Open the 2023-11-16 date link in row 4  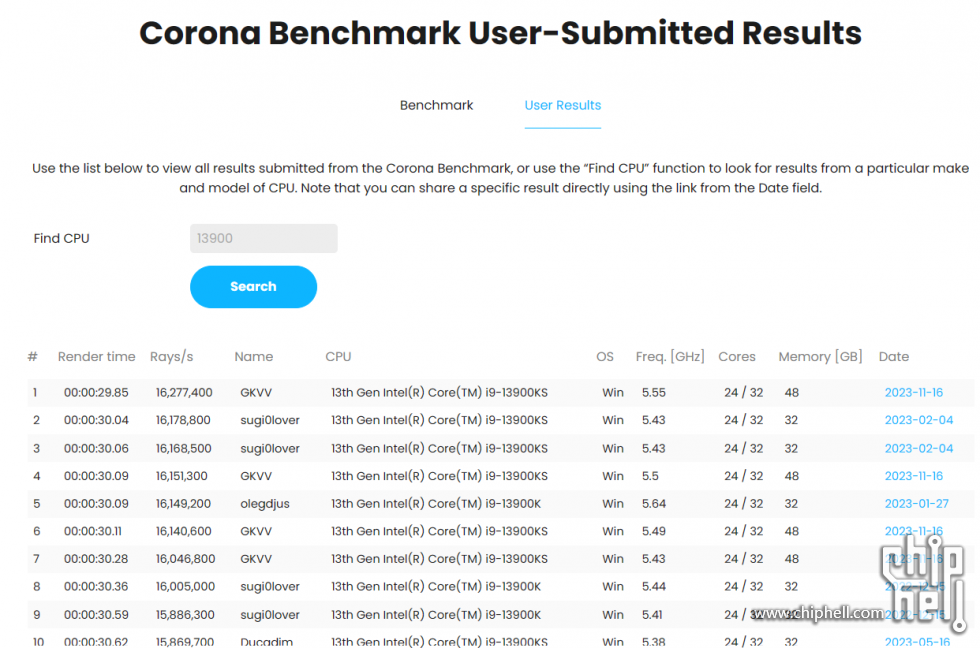(913, 476)
